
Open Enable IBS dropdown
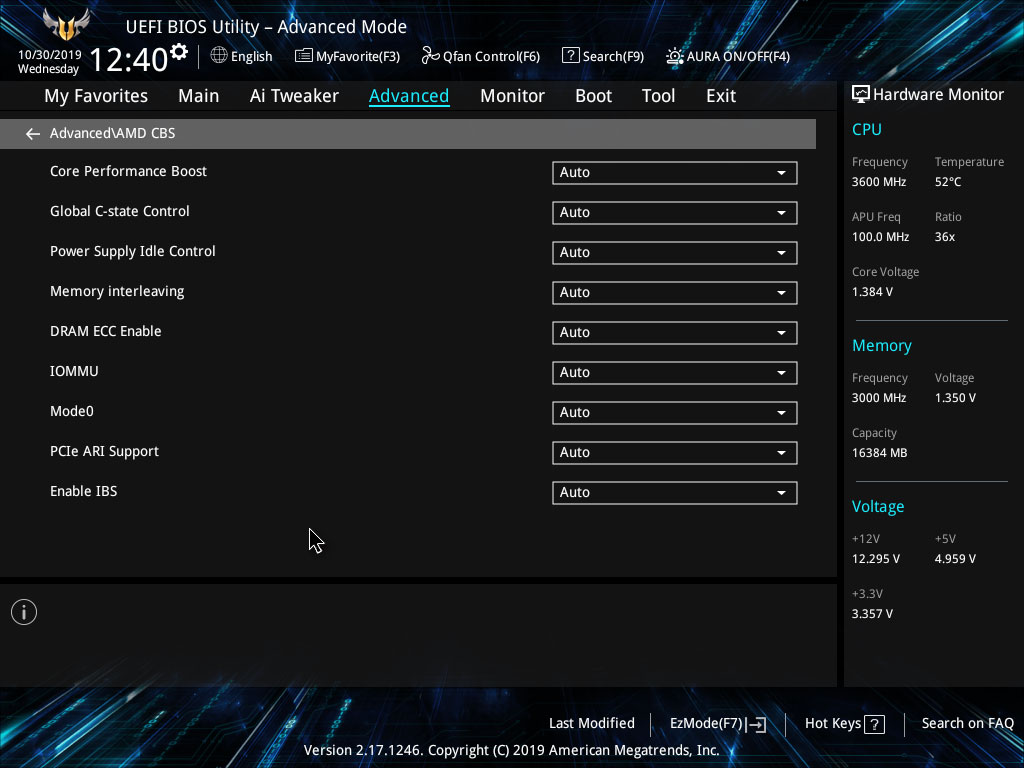675,493
